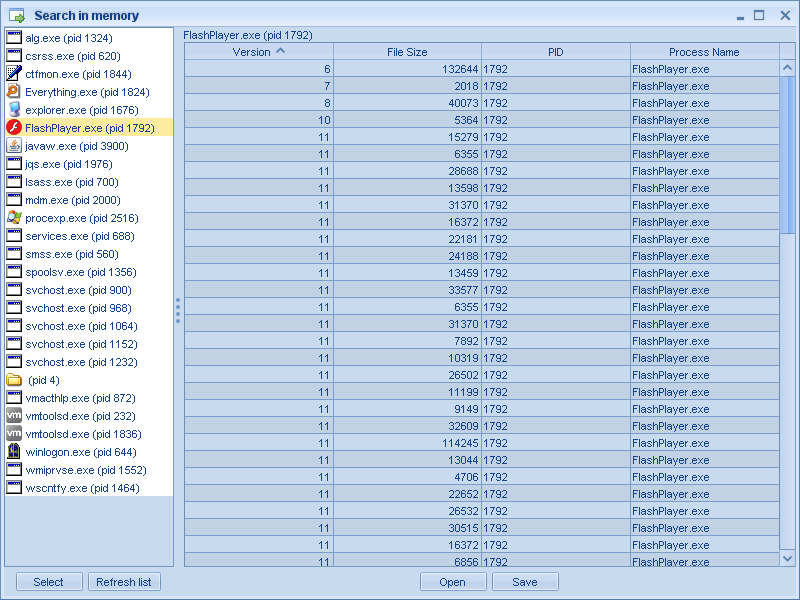
Task: Click the alg.exe process icon
Action: click(14, 38)
